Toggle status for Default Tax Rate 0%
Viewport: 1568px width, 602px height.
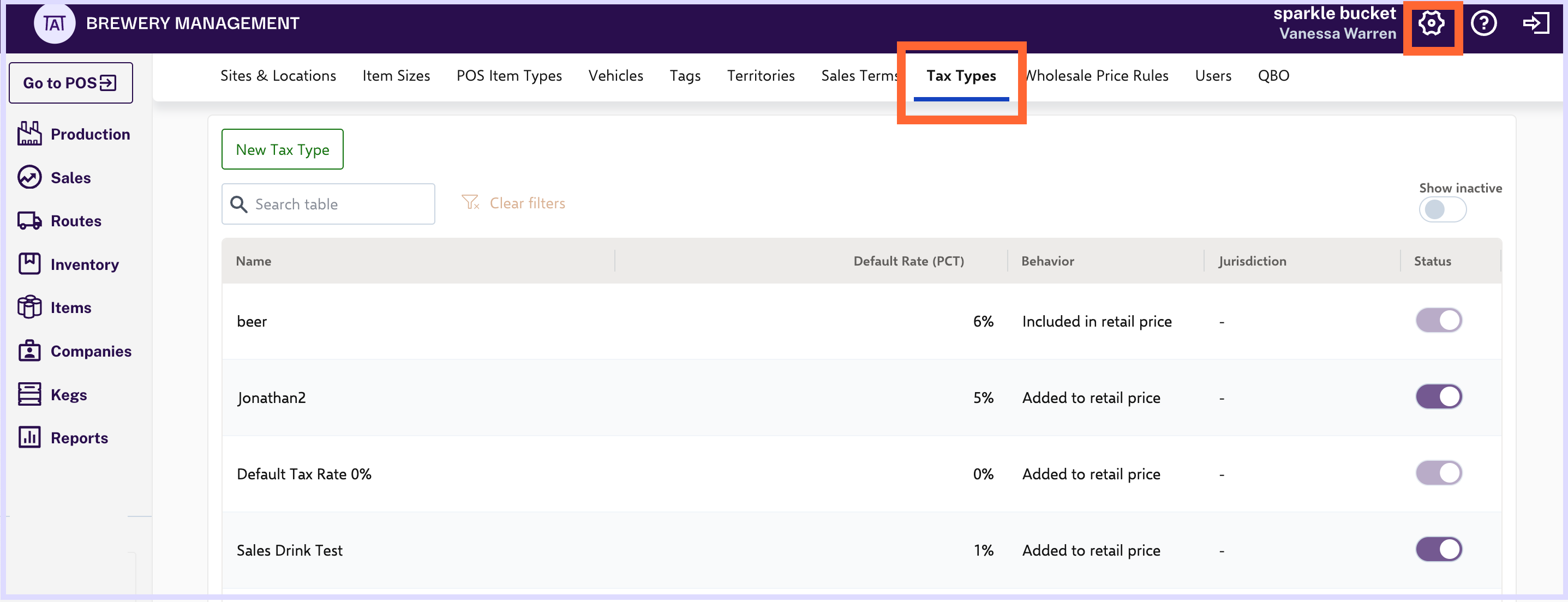pos(1438,473)
